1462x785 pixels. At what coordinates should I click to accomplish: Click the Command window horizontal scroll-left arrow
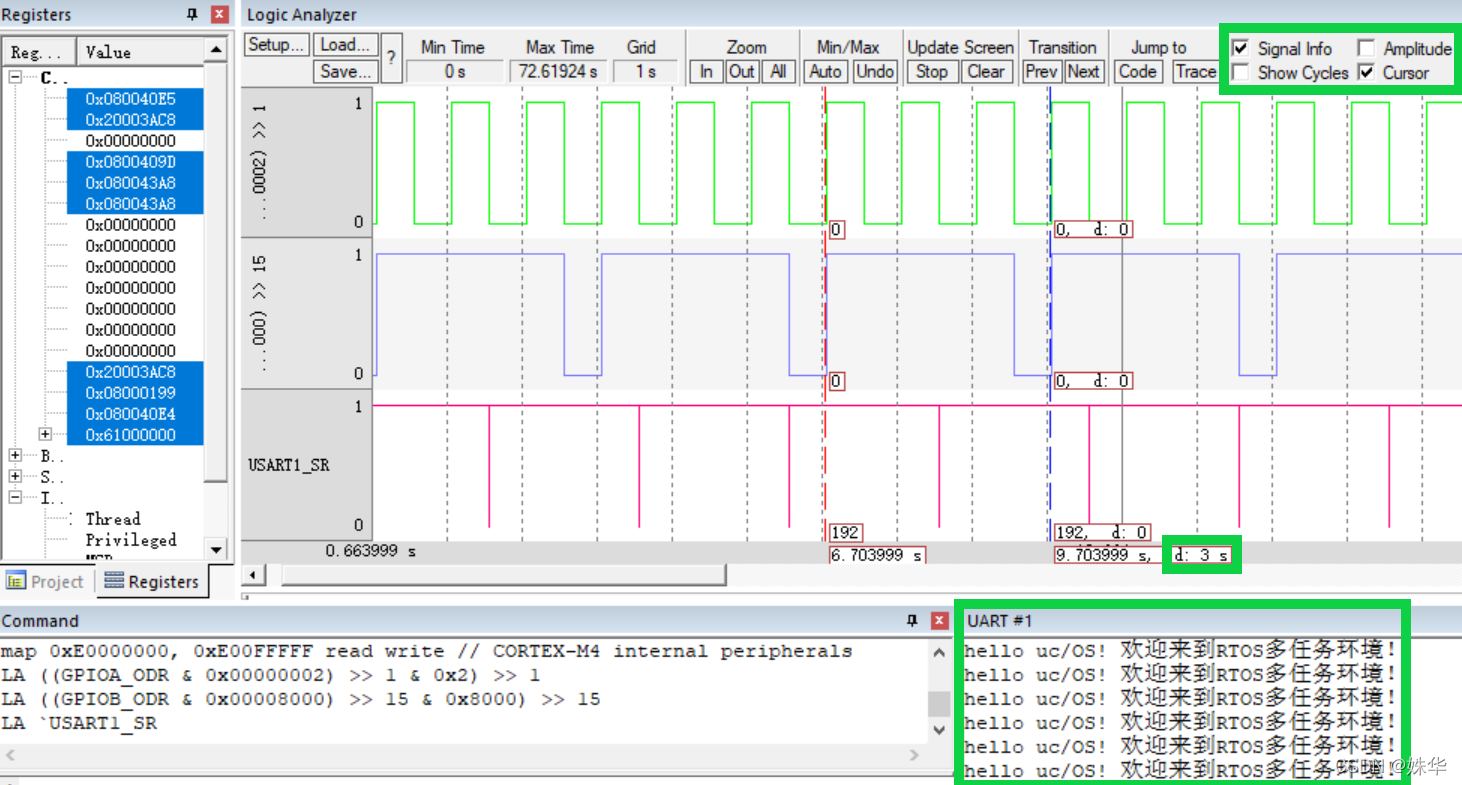pyautogui.click(x=12, y=754)
